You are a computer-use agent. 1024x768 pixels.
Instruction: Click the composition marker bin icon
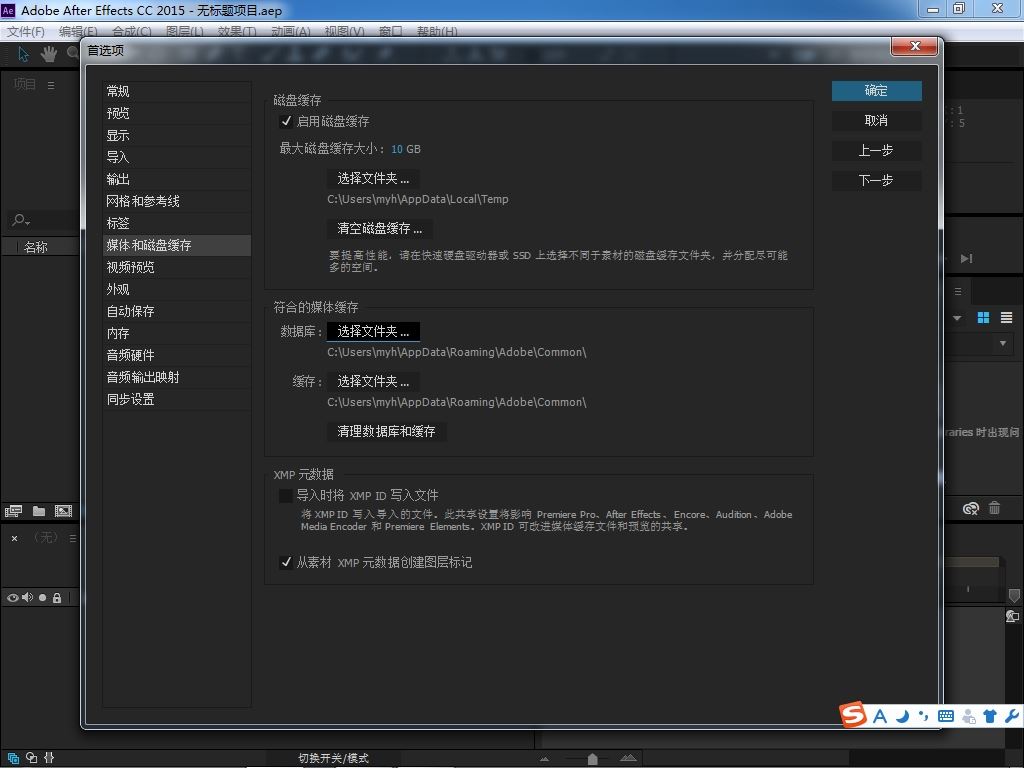point(1014,596)
